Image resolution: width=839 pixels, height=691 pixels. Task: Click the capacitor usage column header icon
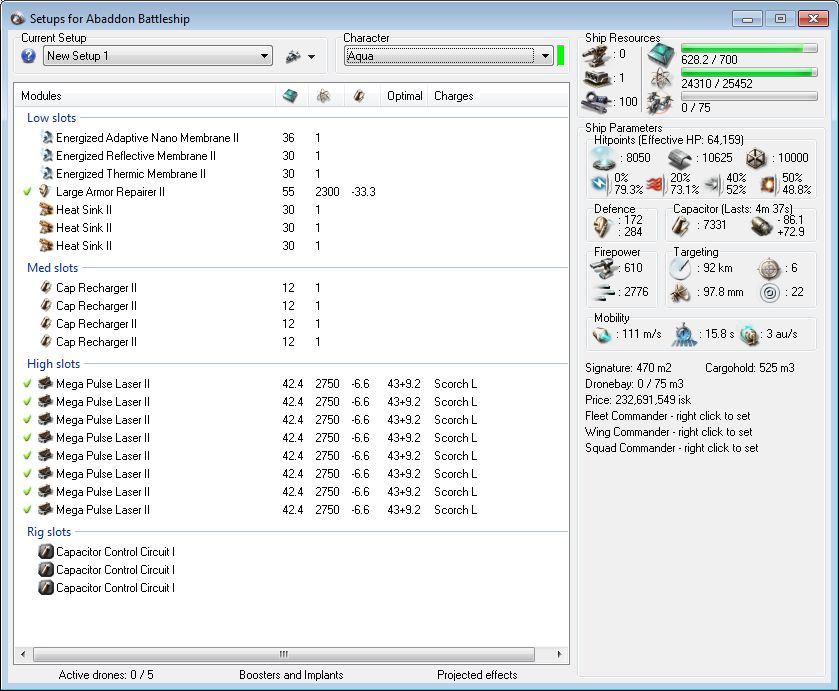click(359, 96)
